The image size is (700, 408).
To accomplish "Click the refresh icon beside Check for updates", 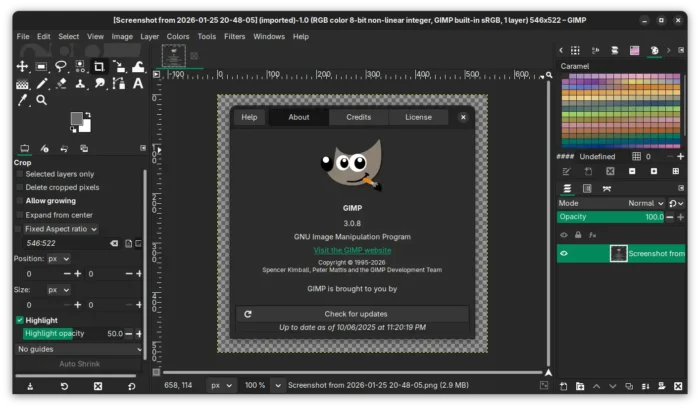I will click(x=248, y=314).
